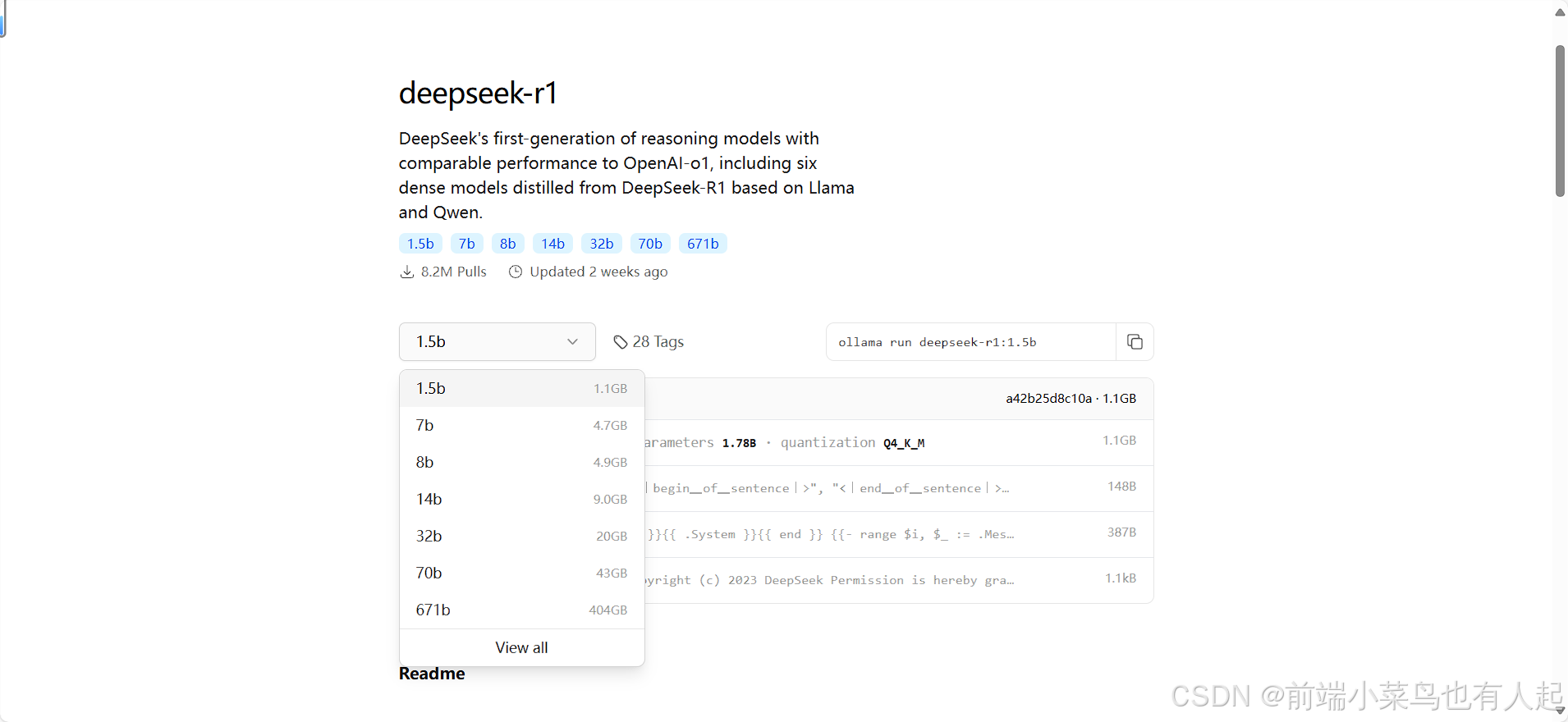This screenshot has height=722, width=1568.
Task: Click the 14b blue tag badge
Action: (x=553, y=244)
